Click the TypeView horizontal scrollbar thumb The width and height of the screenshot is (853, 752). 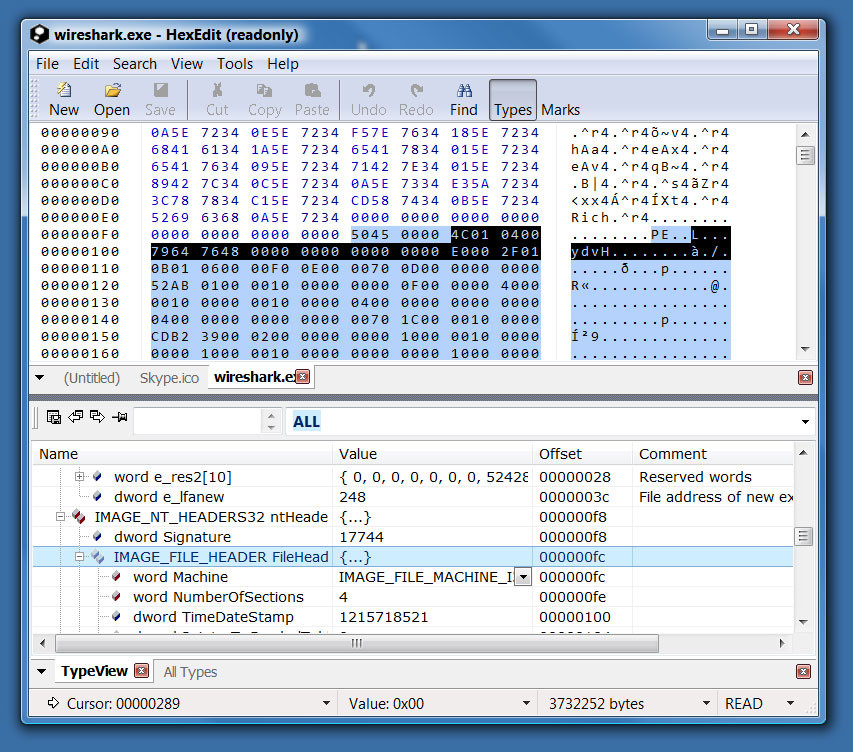pyautogui.click(x=357, y=643)
